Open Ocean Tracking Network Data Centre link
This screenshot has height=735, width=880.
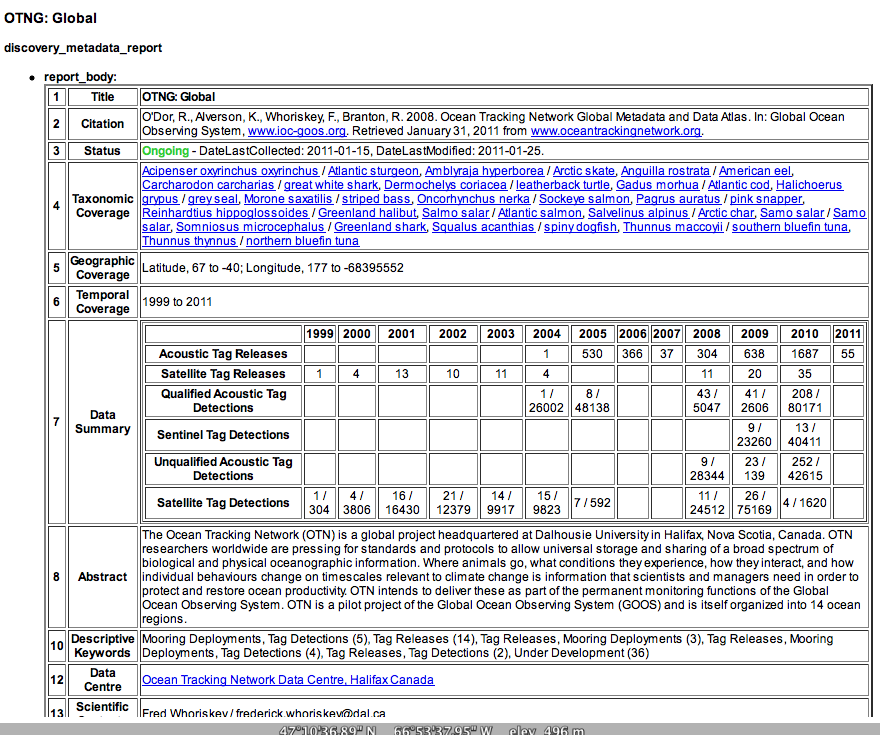pyautogui.click(x=288, y=680)
